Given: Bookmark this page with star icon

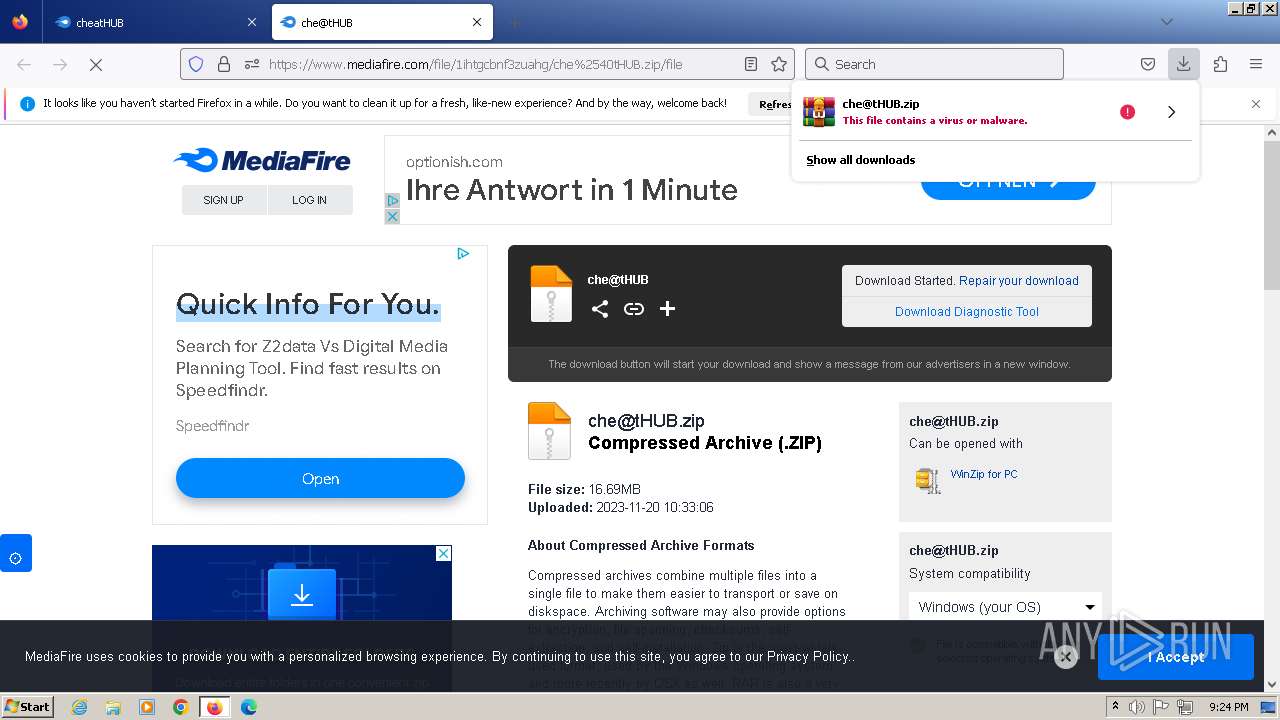Looking at the screenshot, I should (779, 64).
